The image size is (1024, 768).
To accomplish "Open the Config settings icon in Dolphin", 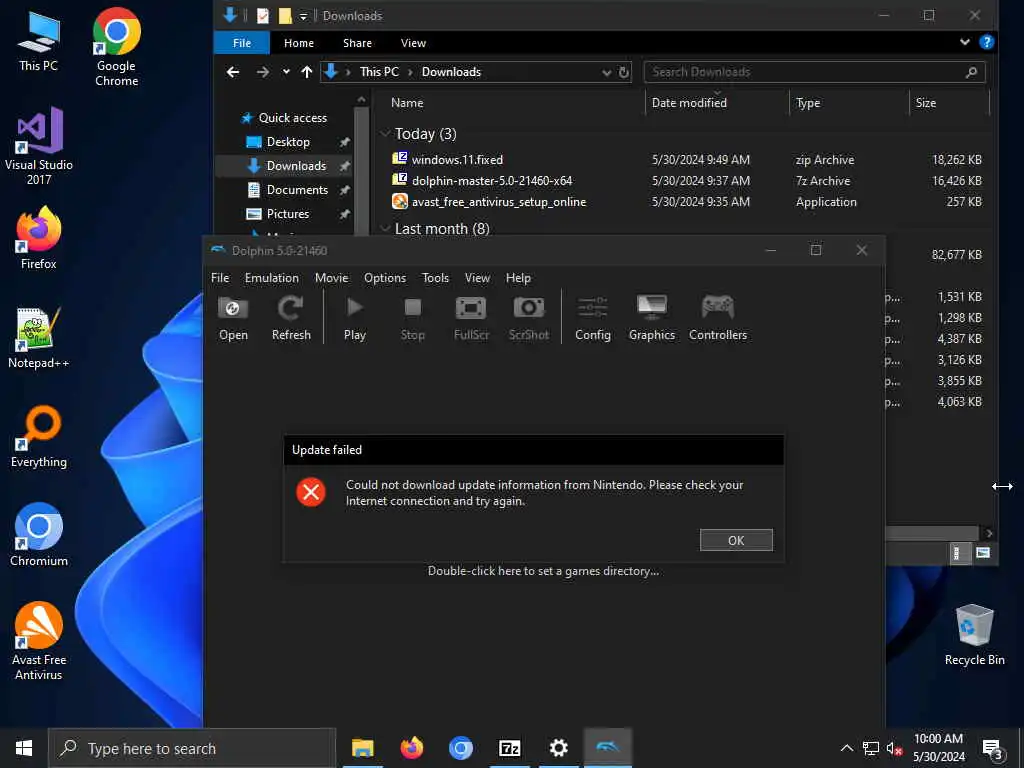I will pyautogui.click(x=593, y=318).
